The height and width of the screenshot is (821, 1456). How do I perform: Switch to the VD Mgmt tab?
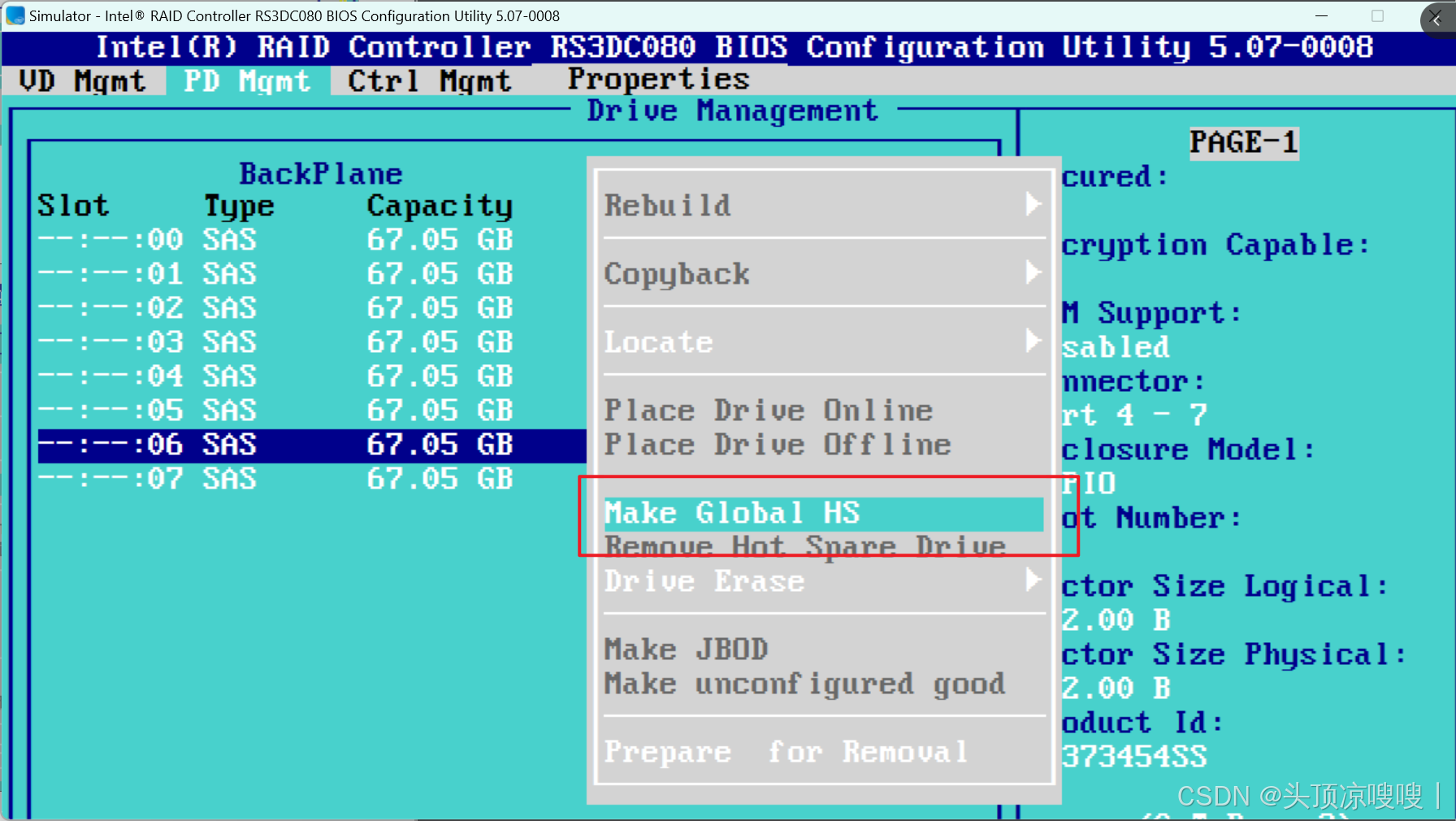82,80
